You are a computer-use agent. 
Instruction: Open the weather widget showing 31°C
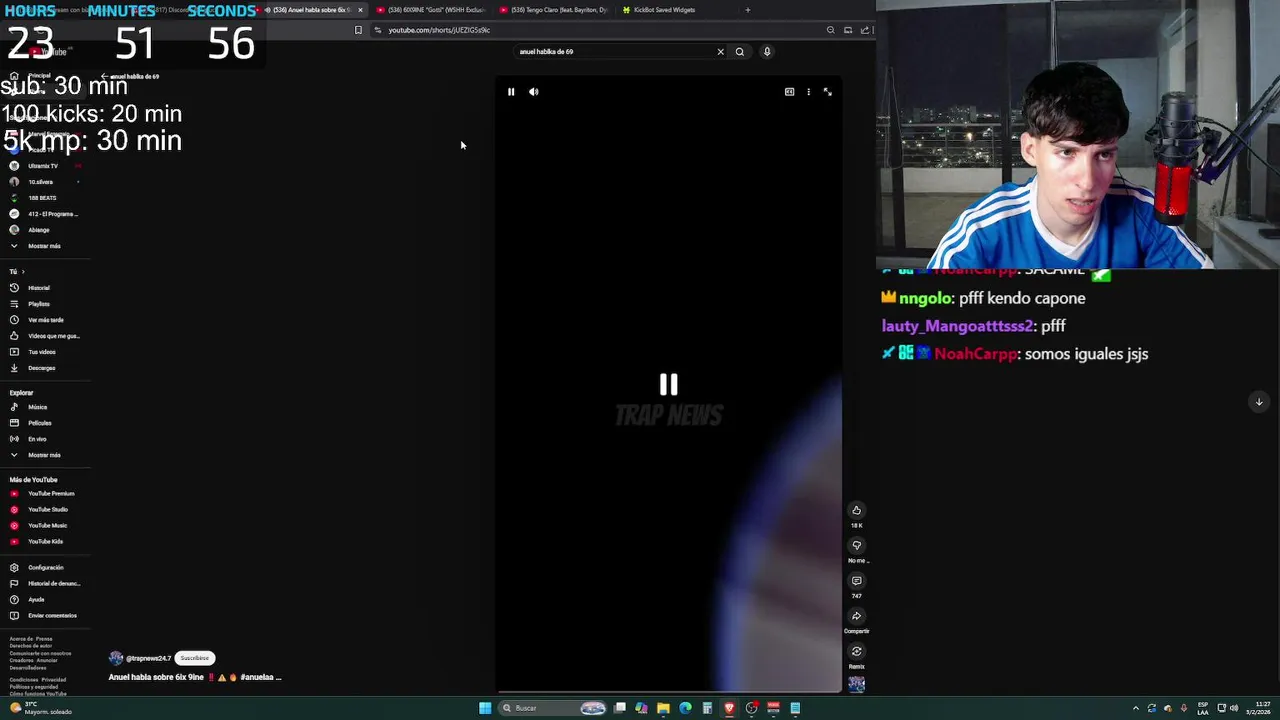coord(40,708)
